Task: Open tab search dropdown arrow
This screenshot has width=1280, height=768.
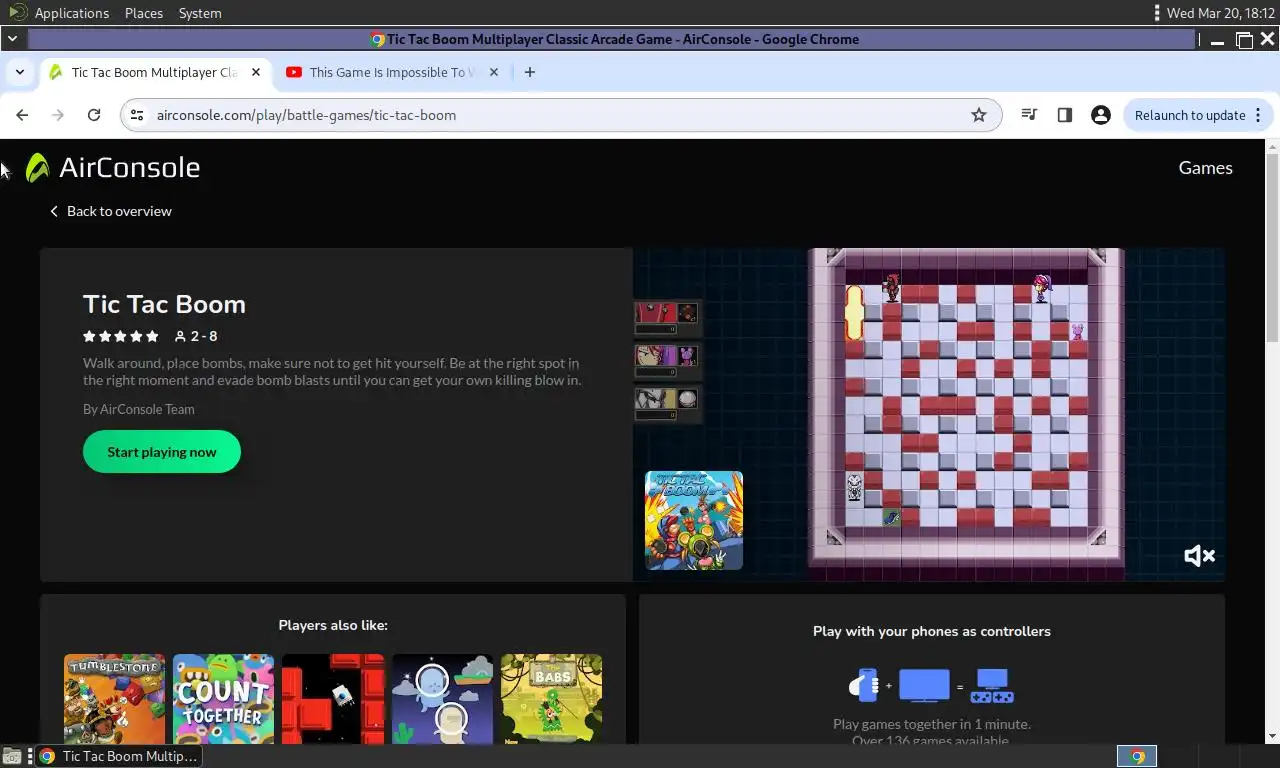Action: (x=20, y=72)
